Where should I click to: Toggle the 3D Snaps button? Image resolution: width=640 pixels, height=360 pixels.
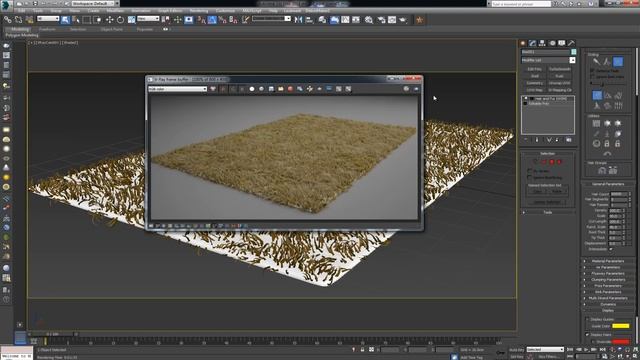click(202, 20)
